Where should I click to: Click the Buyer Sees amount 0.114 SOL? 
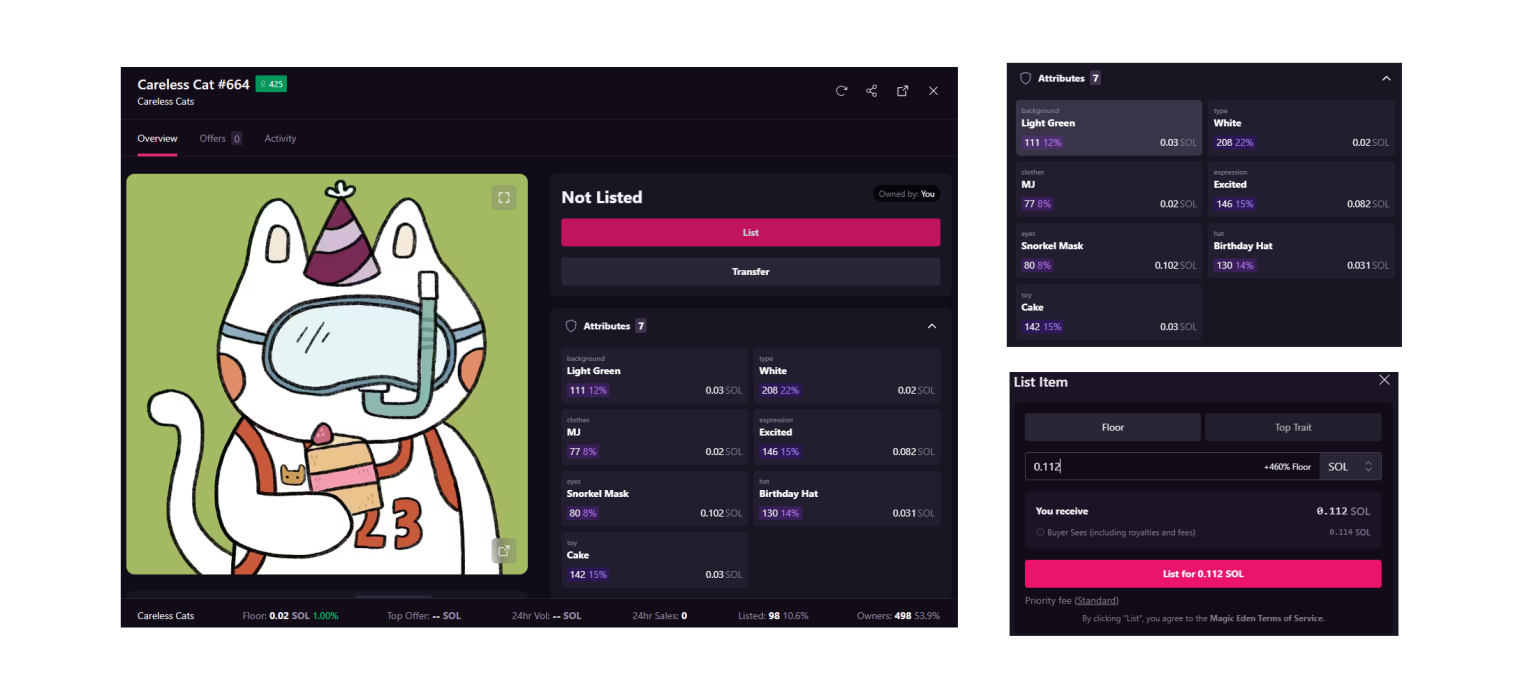tap(1350, 532)
